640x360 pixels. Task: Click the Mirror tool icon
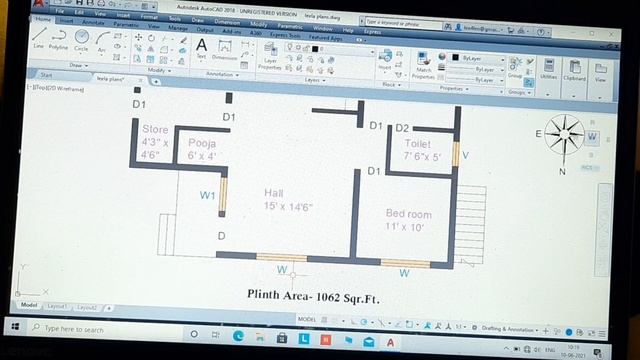151,49
